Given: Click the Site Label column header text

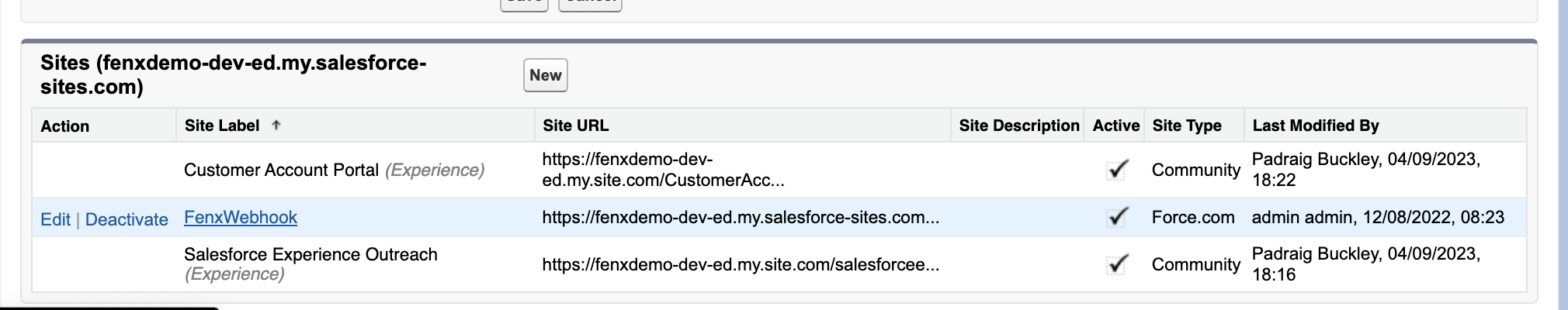Looking at the screenshot, I should coord(222,126).
